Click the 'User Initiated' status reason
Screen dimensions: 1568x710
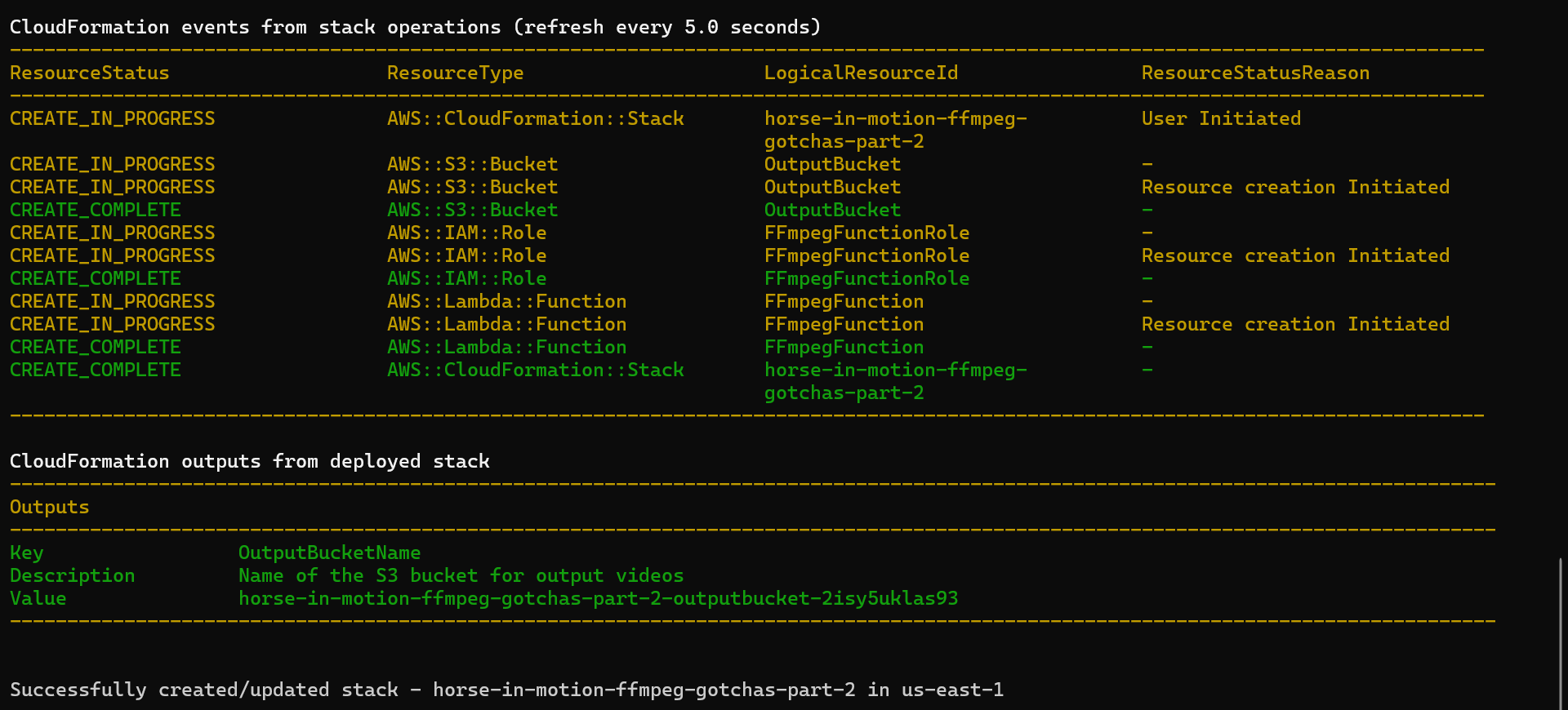pos(1221,119)
